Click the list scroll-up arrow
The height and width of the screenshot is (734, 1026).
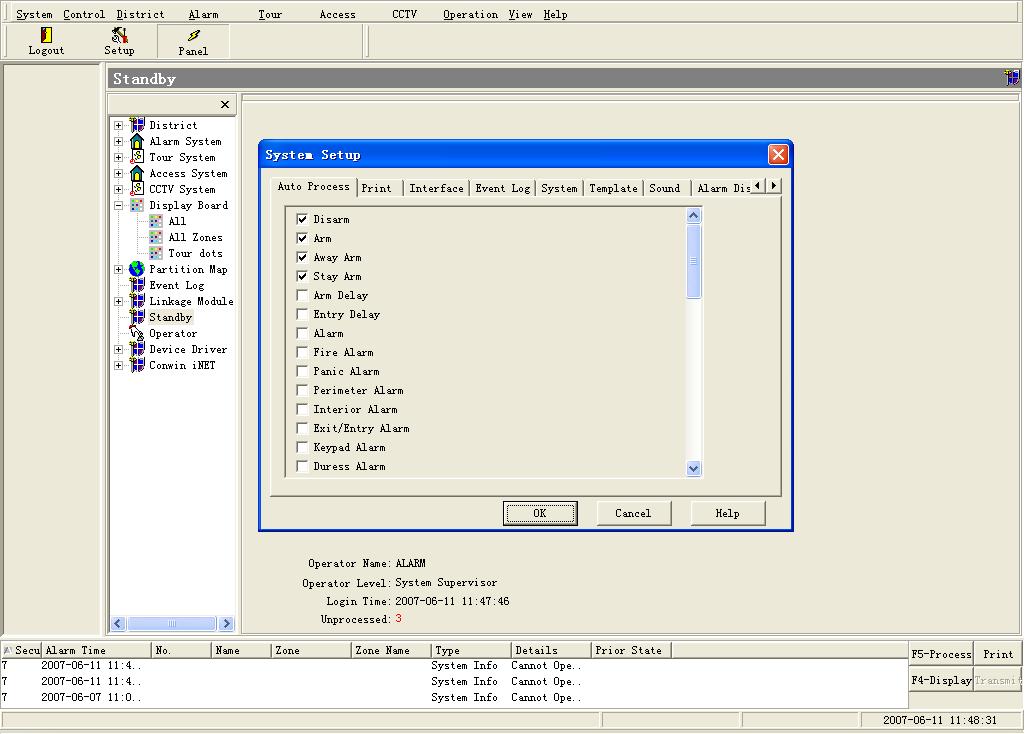[x=694, y=215]
